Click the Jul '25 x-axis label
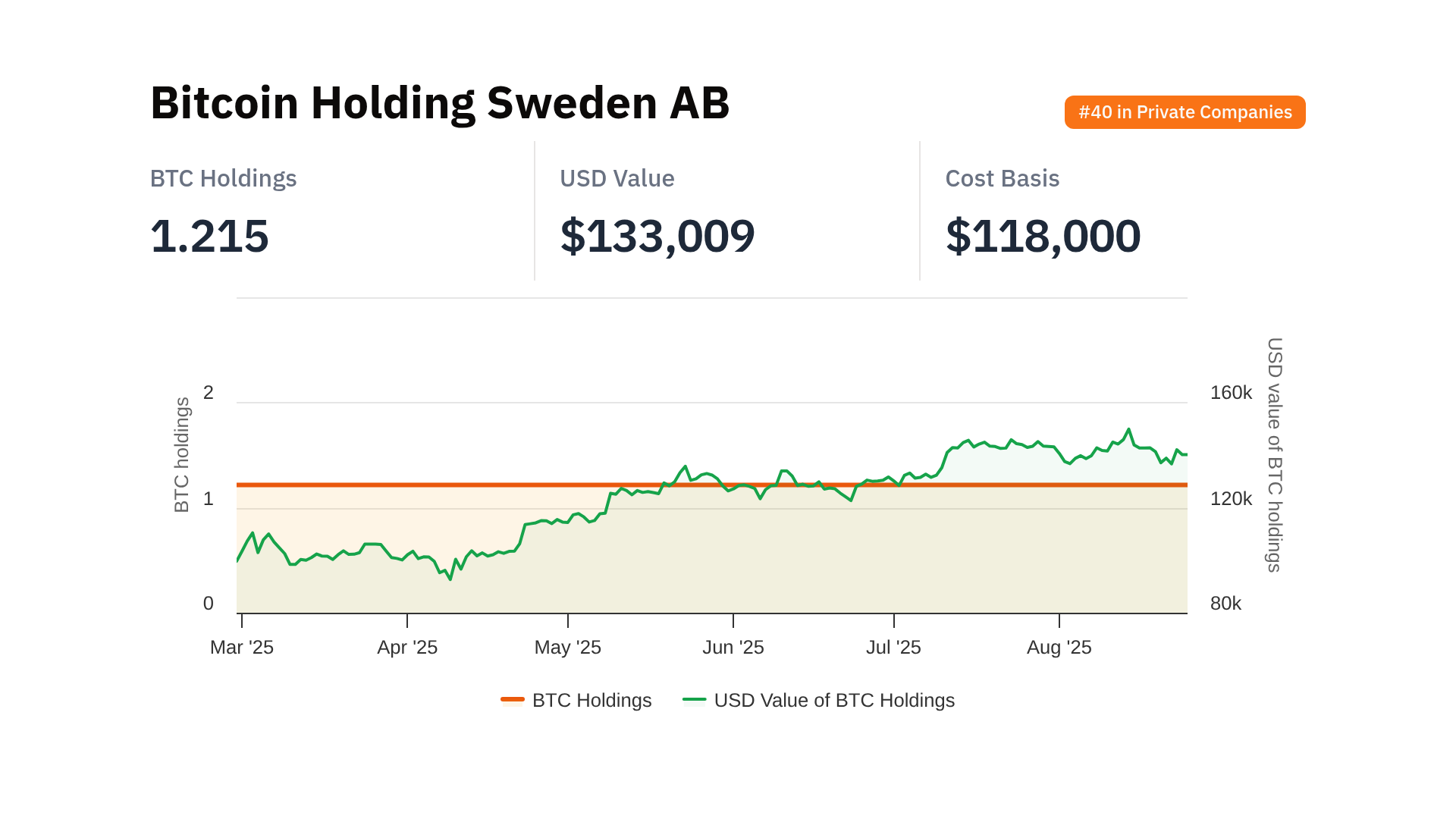 pyautogui.click(x=893, y=647)
